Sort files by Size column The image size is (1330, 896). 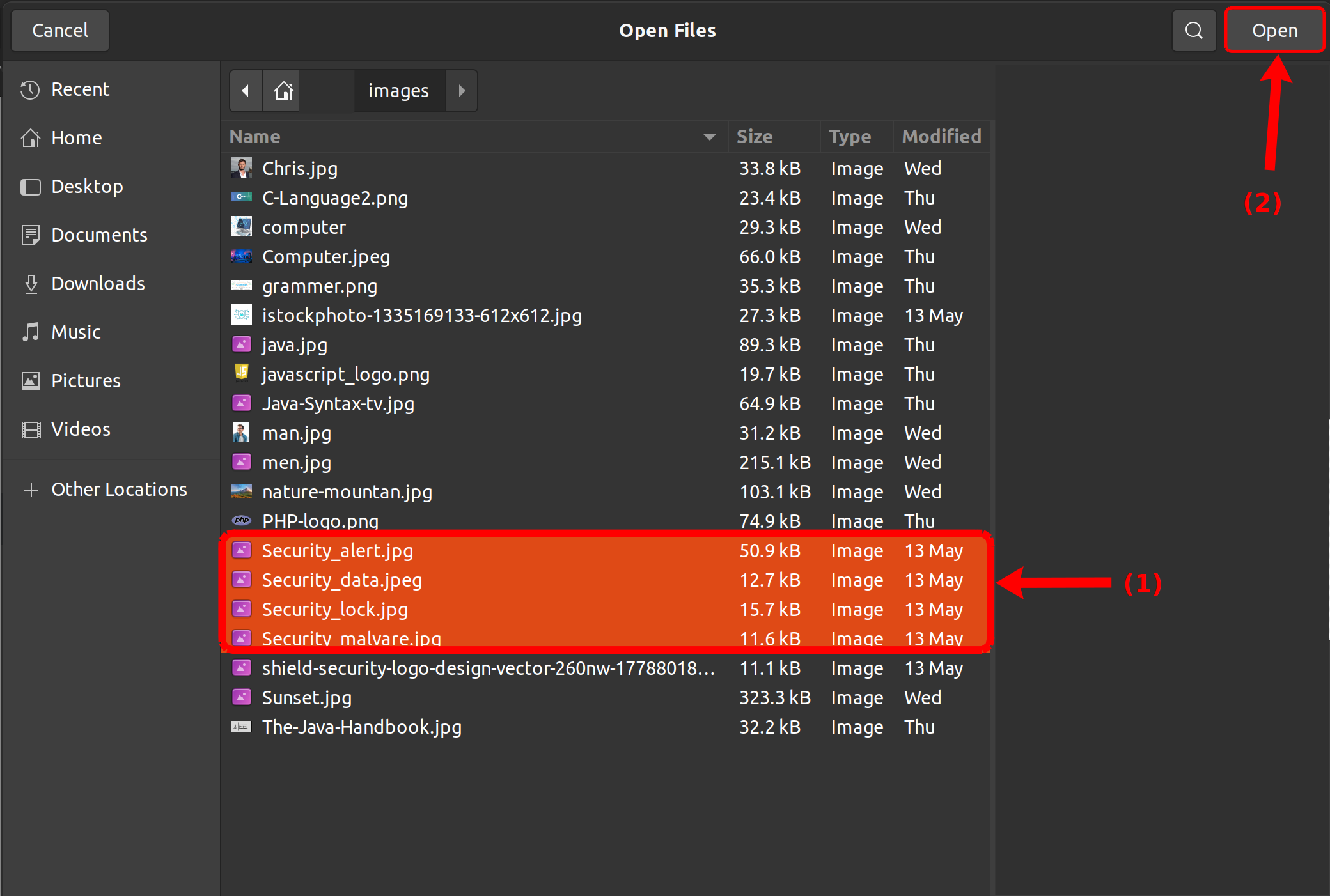tap(755, 137)
